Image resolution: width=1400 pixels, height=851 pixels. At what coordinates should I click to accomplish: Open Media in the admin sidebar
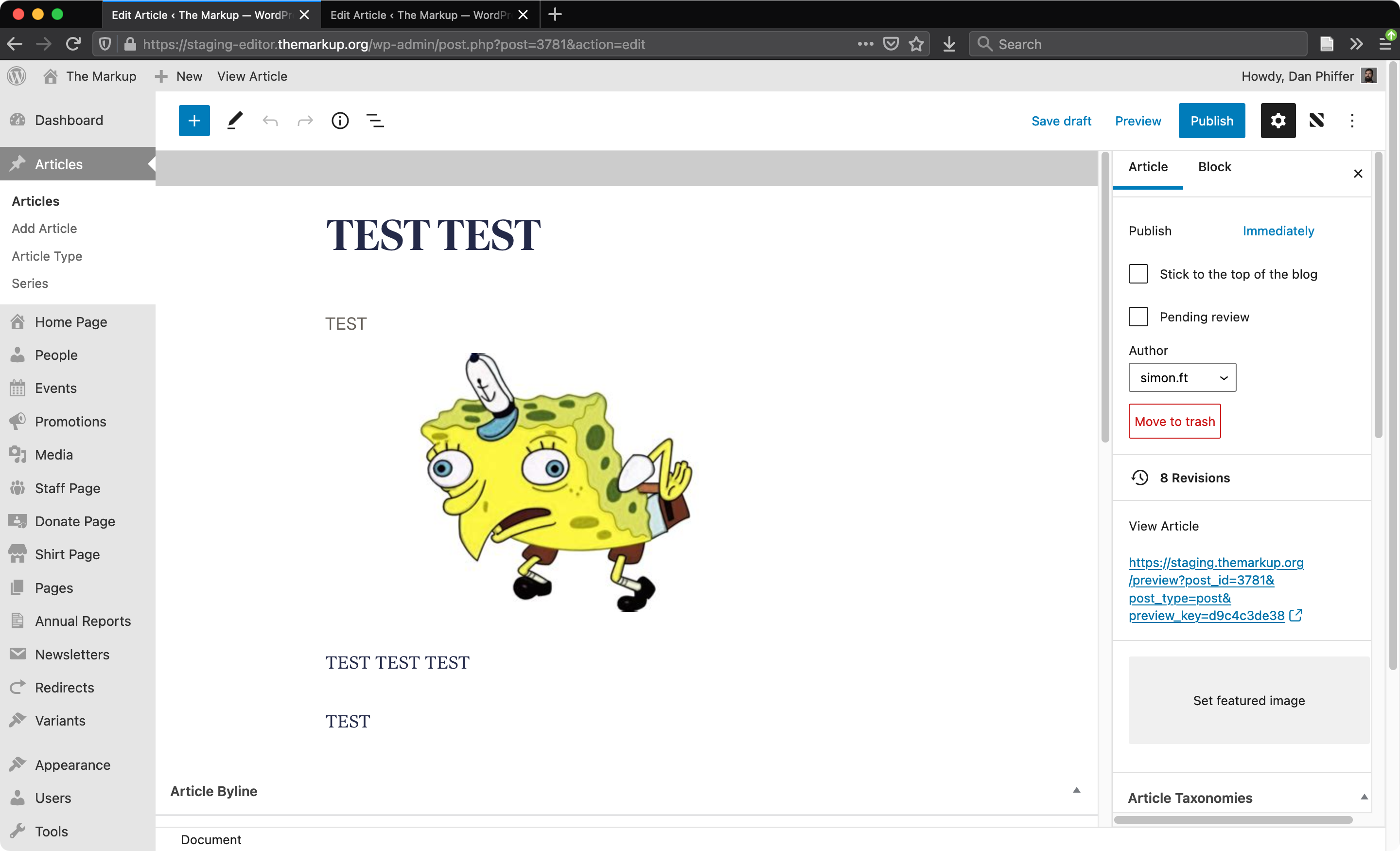(x=54, y=455)
